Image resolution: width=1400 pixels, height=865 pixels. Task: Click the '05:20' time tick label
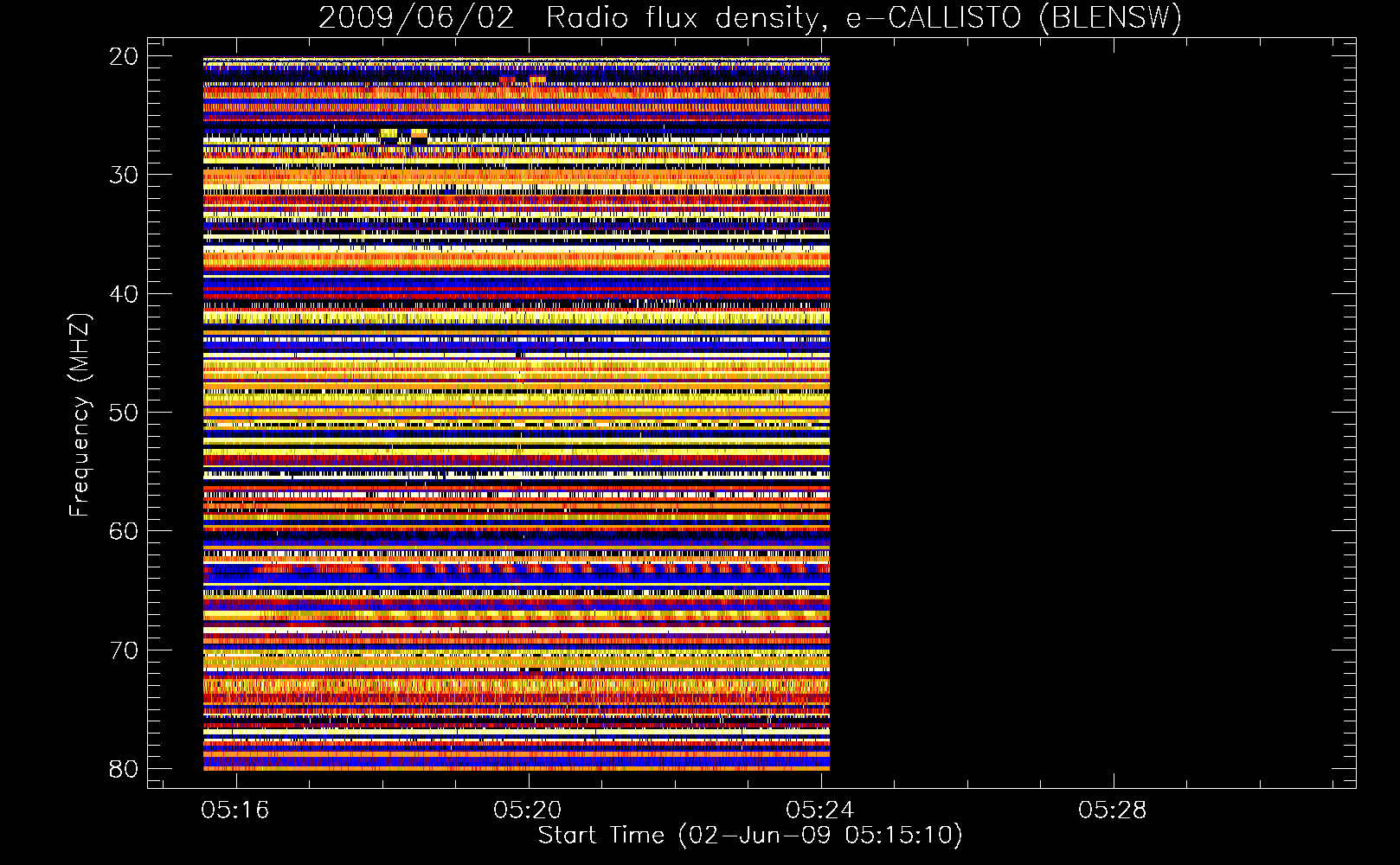[x=528, y=811]
